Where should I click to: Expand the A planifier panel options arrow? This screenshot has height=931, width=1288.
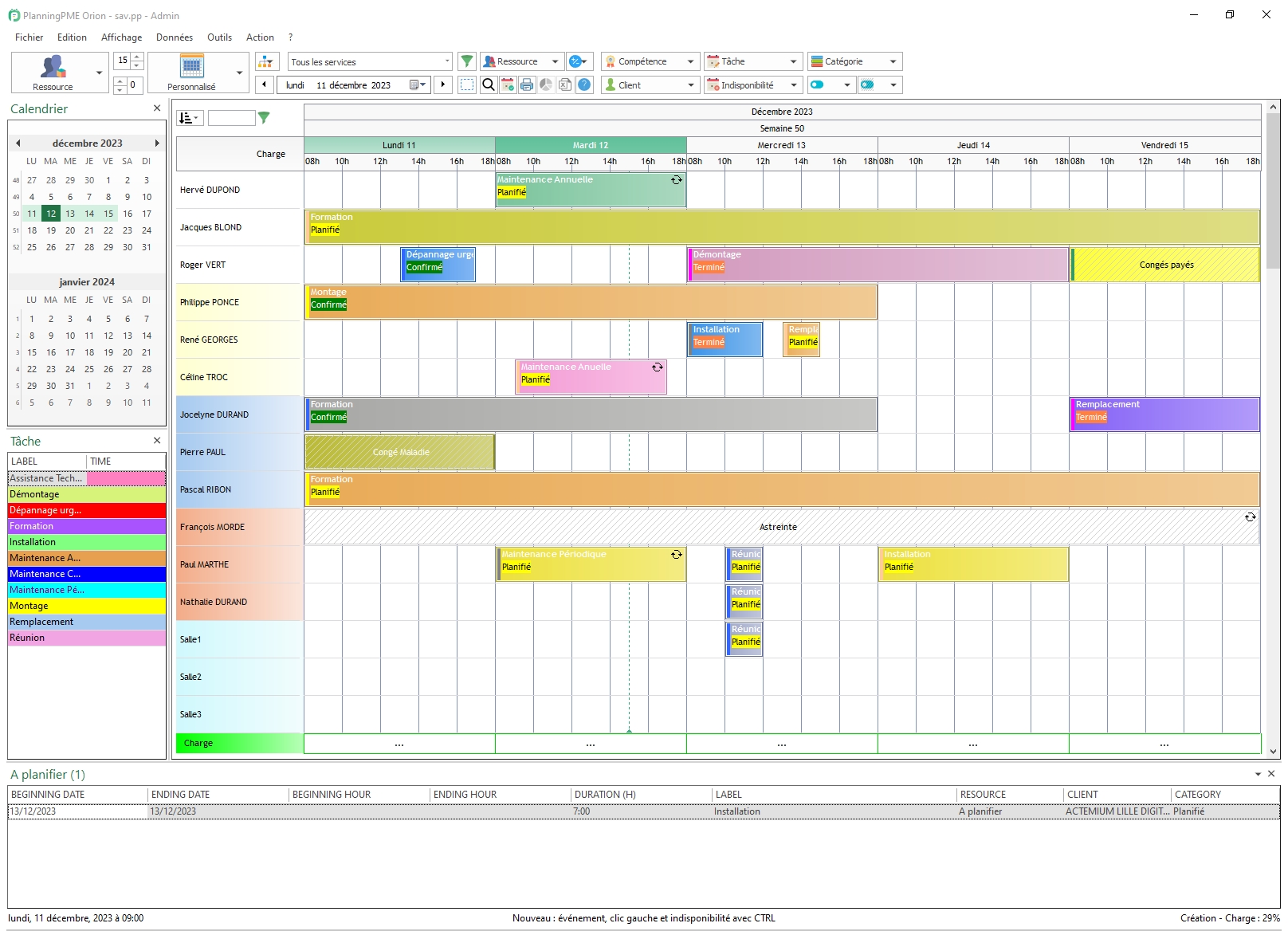click(x=1259, y=774)
